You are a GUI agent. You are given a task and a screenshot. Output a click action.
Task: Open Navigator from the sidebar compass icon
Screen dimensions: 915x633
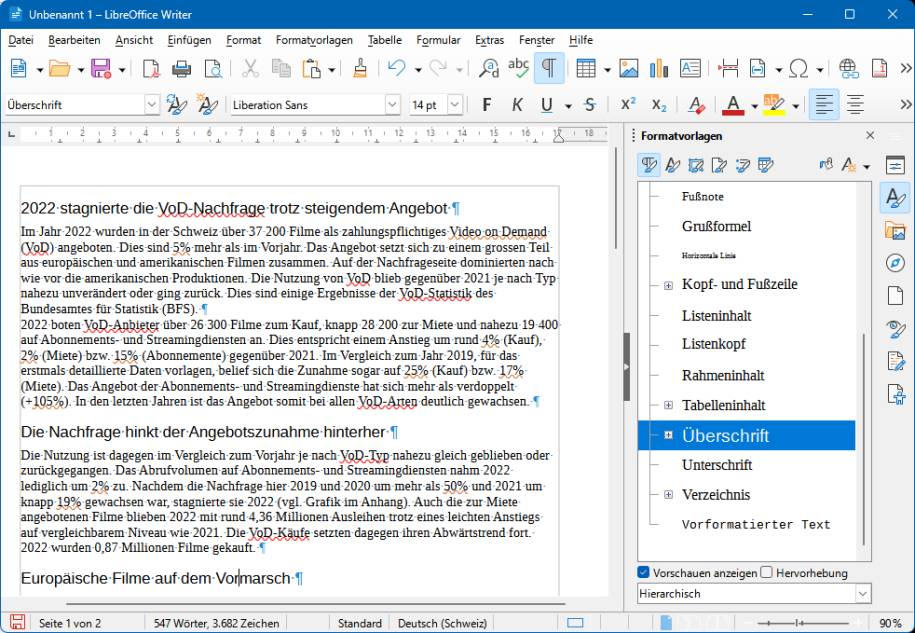(895, 263)
